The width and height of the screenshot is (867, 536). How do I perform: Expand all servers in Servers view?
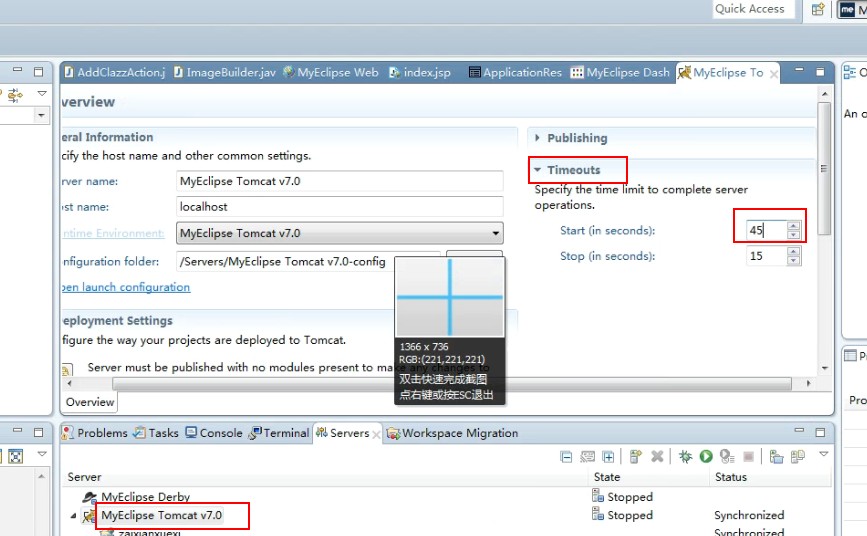click(x=608, y=457)
